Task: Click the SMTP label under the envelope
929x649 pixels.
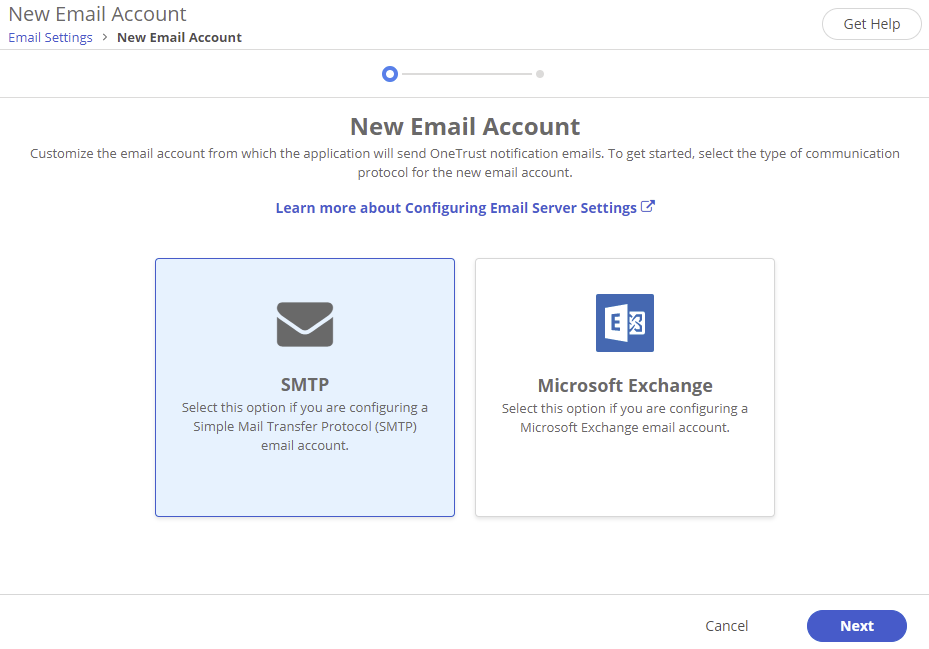Action: (304, 384)
